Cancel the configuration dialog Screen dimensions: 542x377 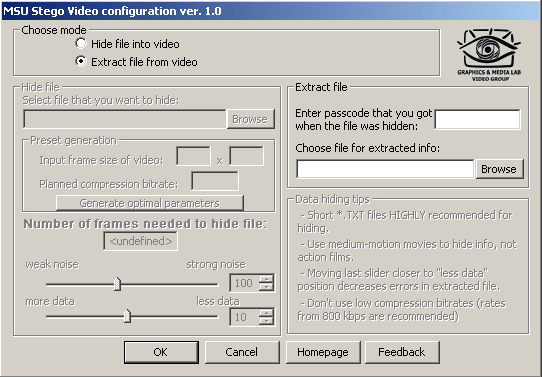pos(242,352)
